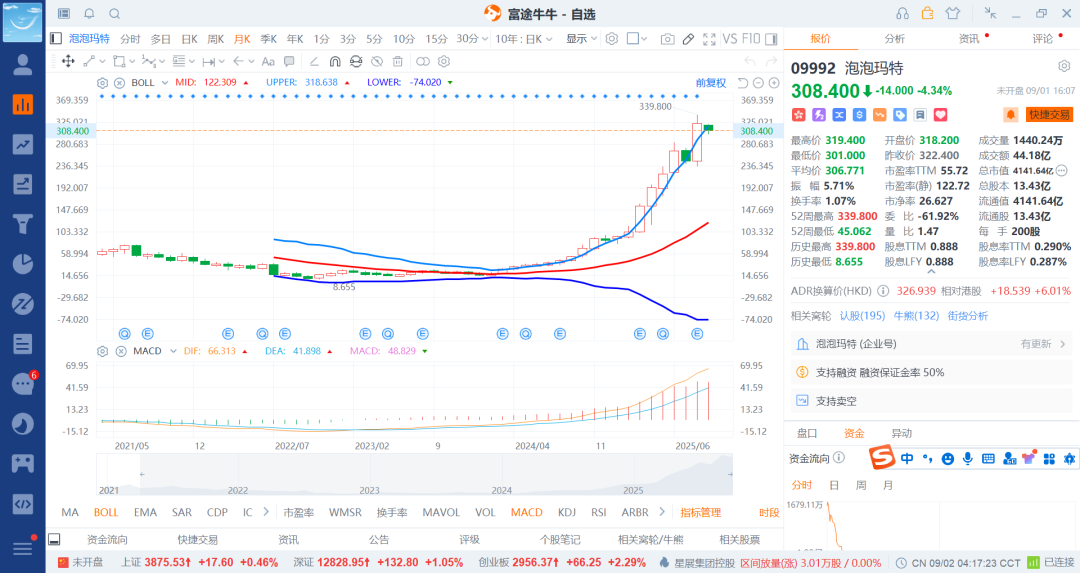Open the search magnifier in the title bar
The image size is (1080, 573).
[x=115, y=14]
